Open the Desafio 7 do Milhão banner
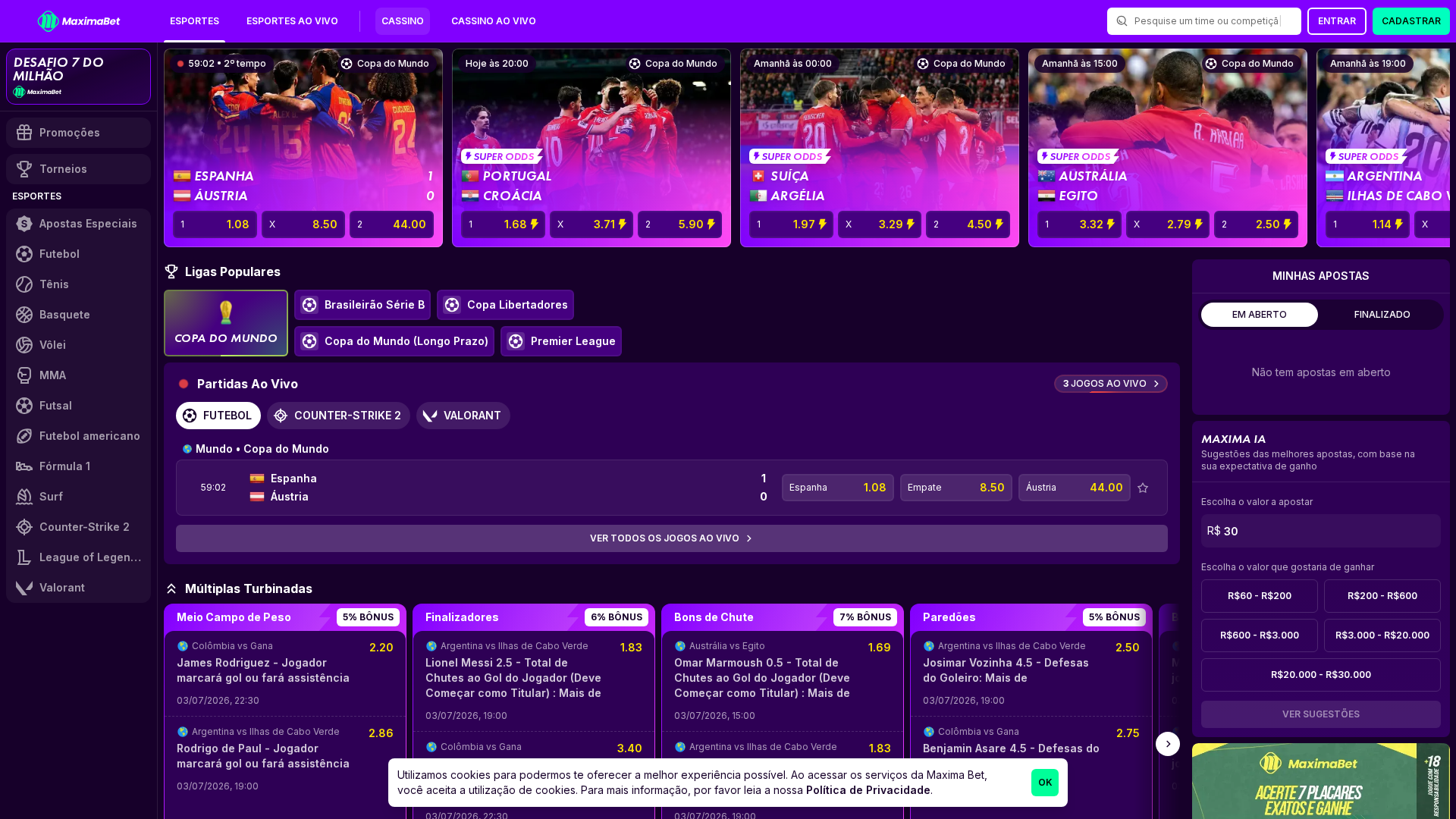Image resolution: width=1456 pixels, height=819 pixels. click(79, 77)
